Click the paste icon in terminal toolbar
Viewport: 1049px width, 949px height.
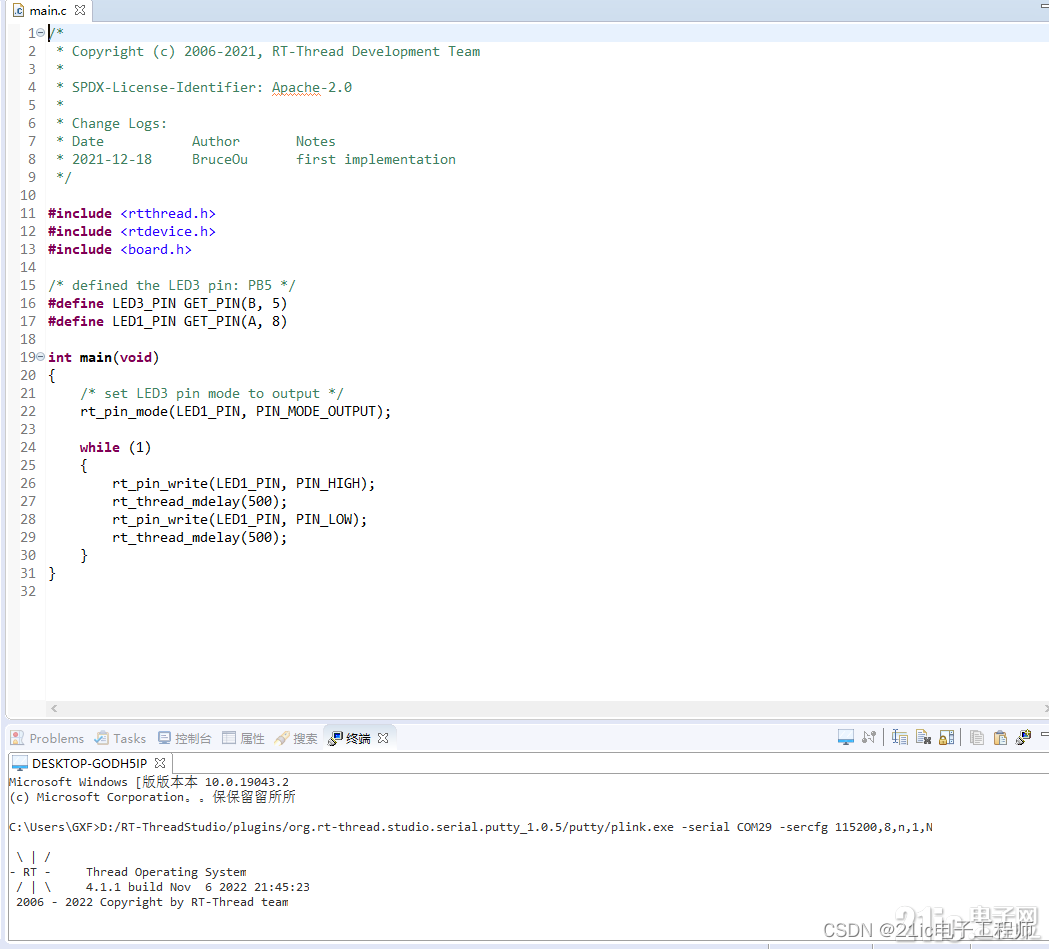point(1000,737)
